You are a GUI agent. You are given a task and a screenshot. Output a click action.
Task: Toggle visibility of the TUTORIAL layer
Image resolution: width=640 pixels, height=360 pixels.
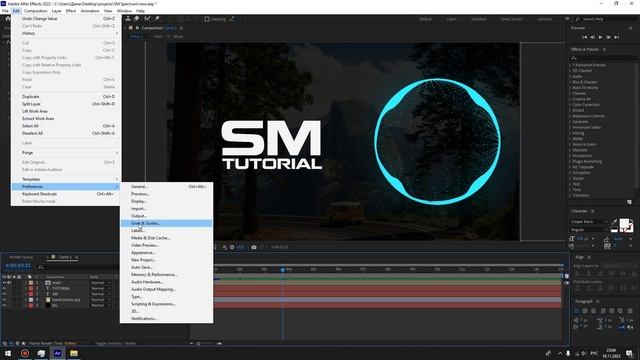point(4,289)
